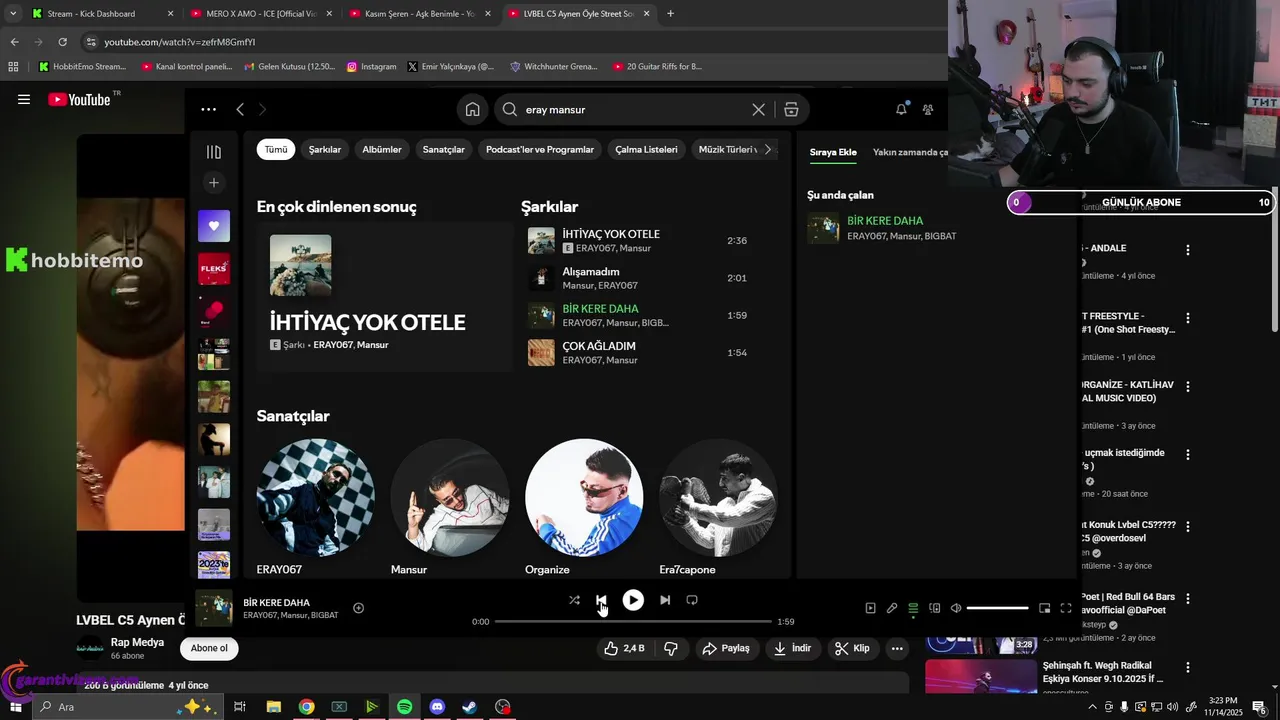Open Liked Songs heart playlist
This screenshot has width=1280, height=720.
click(x=214, y=226)
